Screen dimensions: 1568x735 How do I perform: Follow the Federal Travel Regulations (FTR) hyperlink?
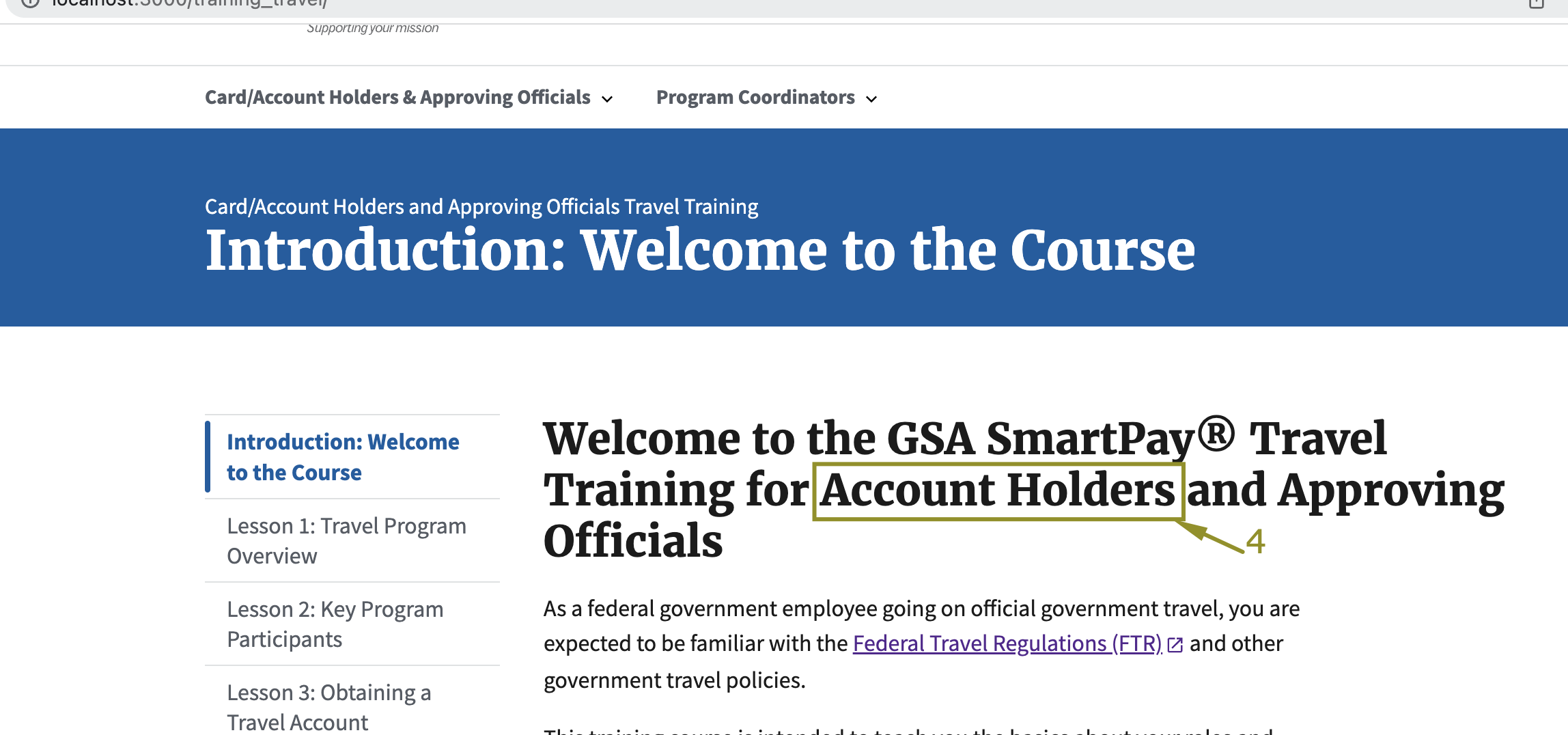pos(1006,643)
